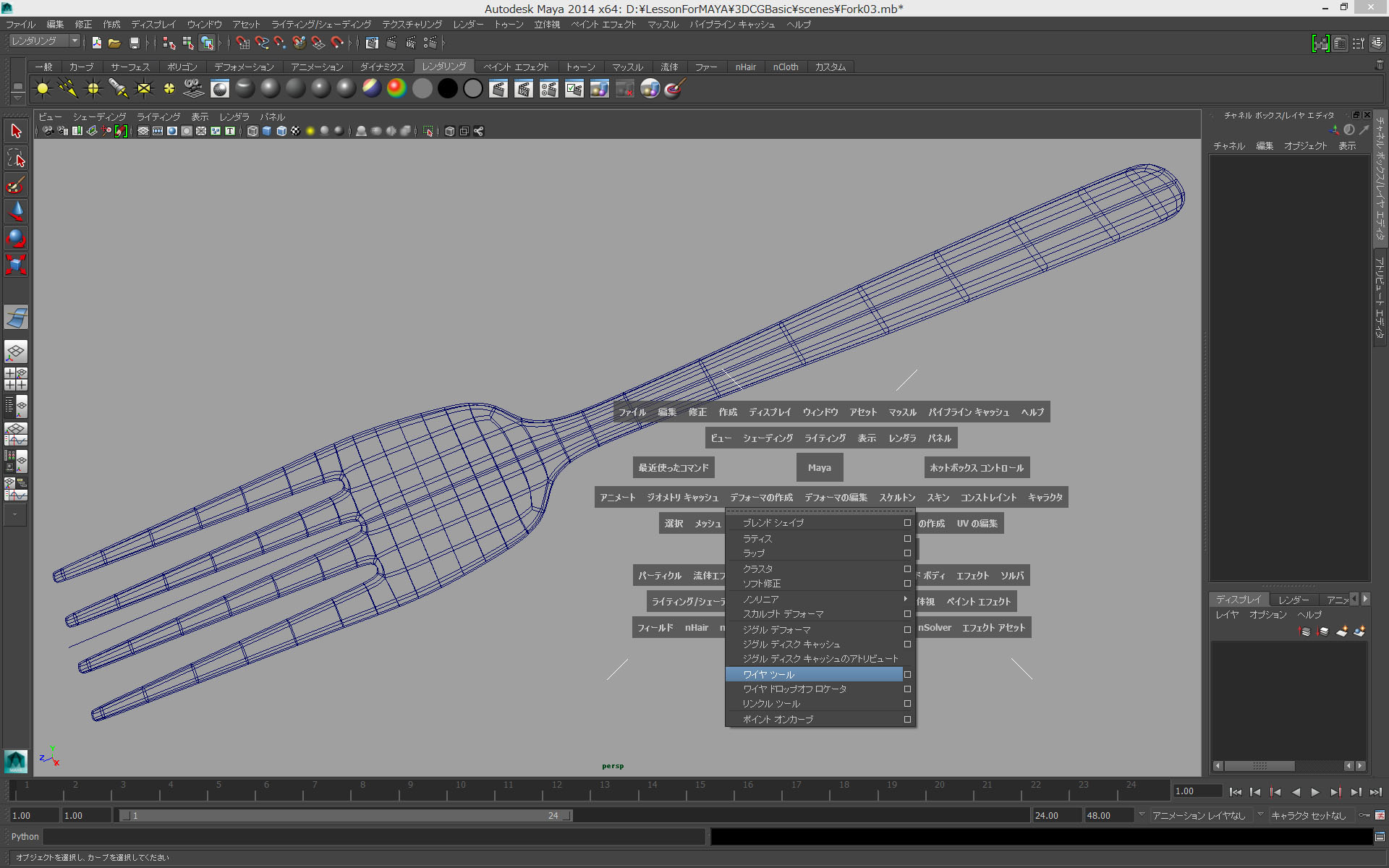Expand the ノンリニア submenu arrow
1389x868 pixels.
point(905,599)
